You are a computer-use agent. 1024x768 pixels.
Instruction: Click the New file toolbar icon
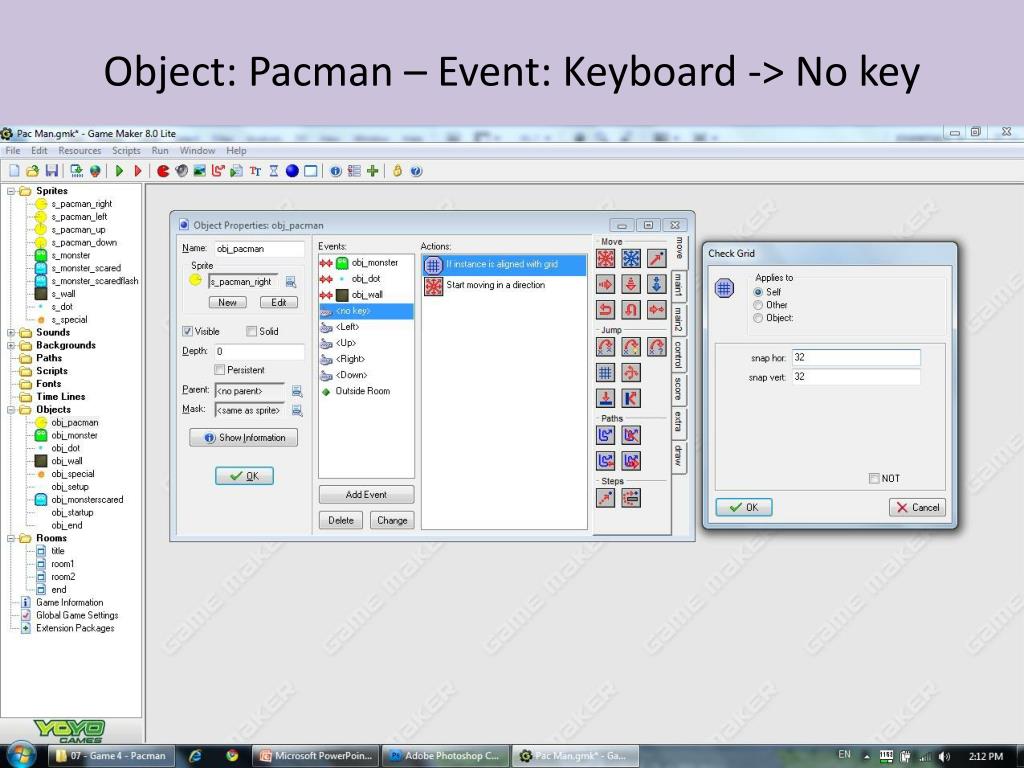pos(14,171)
